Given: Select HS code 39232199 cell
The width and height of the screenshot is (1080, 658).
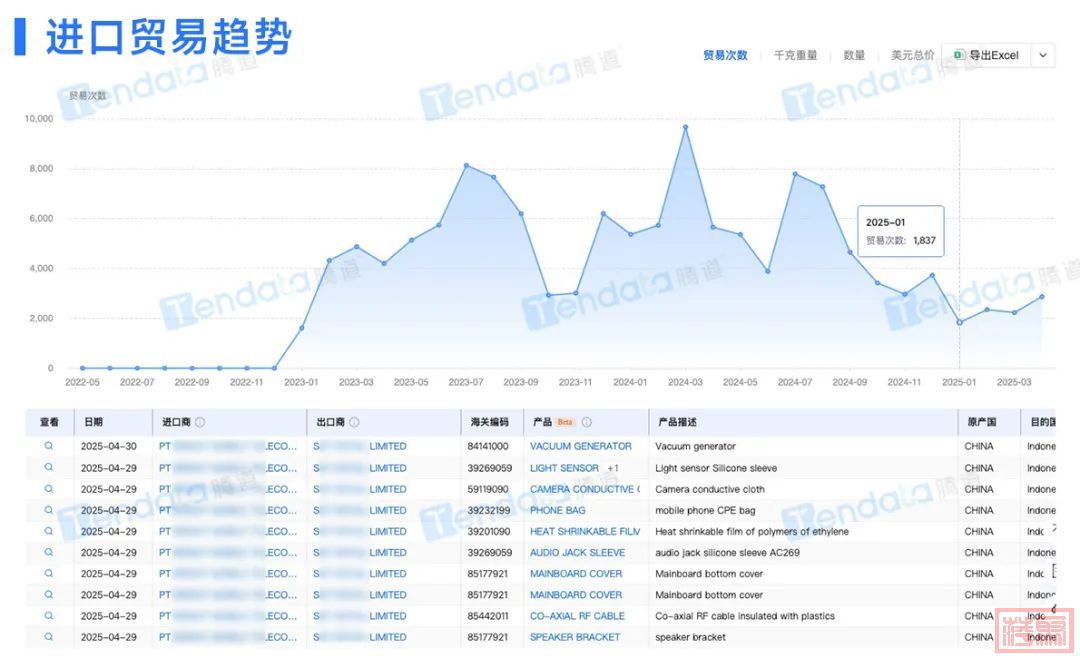Looking at the screenshot, I should click(x=488, y=511).
